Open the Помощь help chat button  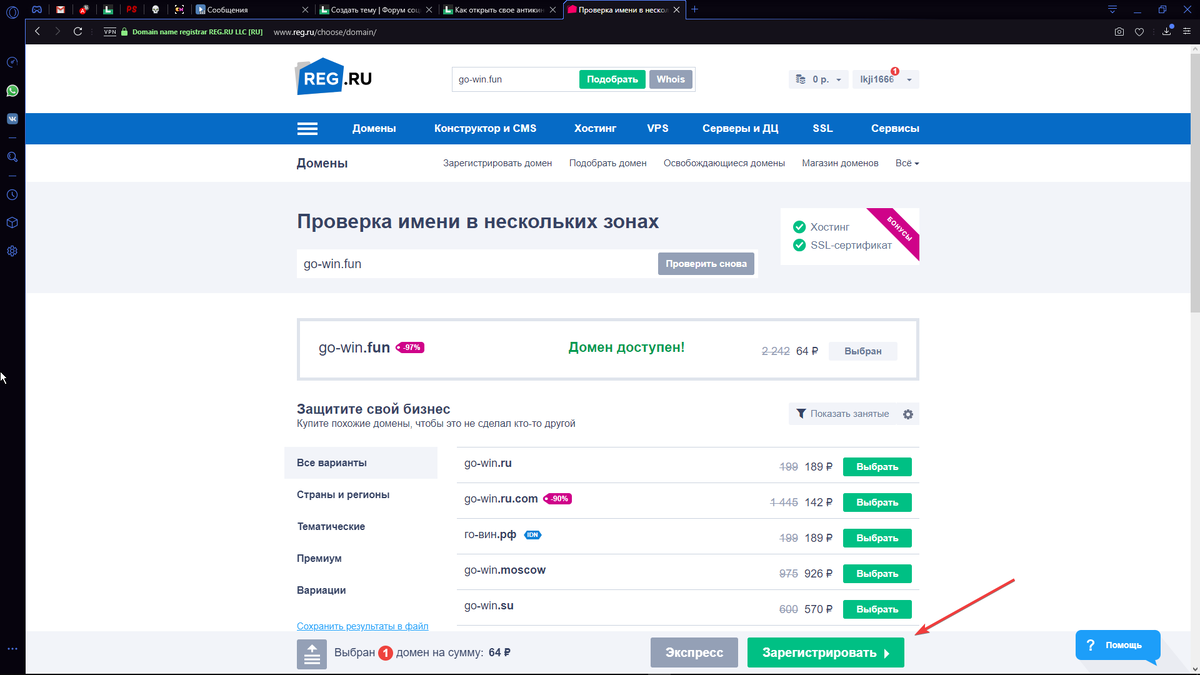pyautogui.click(x=1118, y=645)
